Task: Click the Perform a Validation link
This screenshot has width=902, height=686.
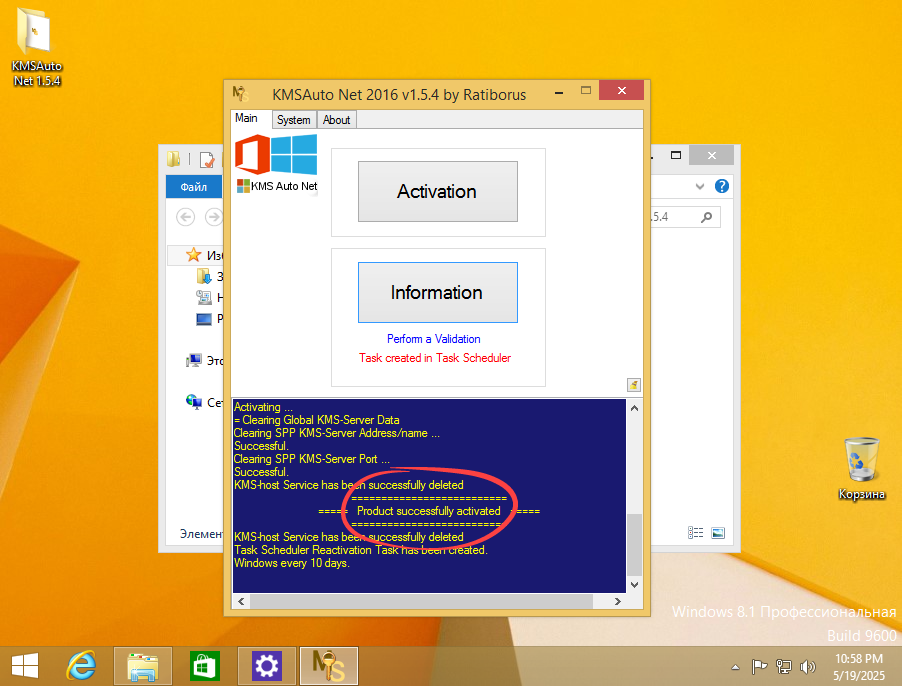Action: point(433,339)
